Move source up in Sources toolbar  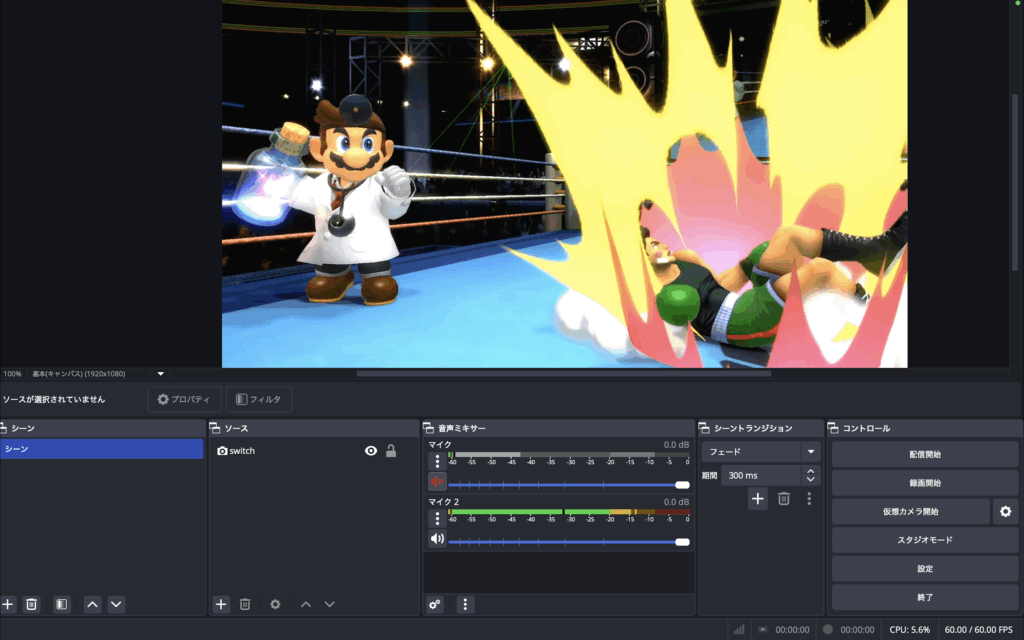(x=306, y=604)
